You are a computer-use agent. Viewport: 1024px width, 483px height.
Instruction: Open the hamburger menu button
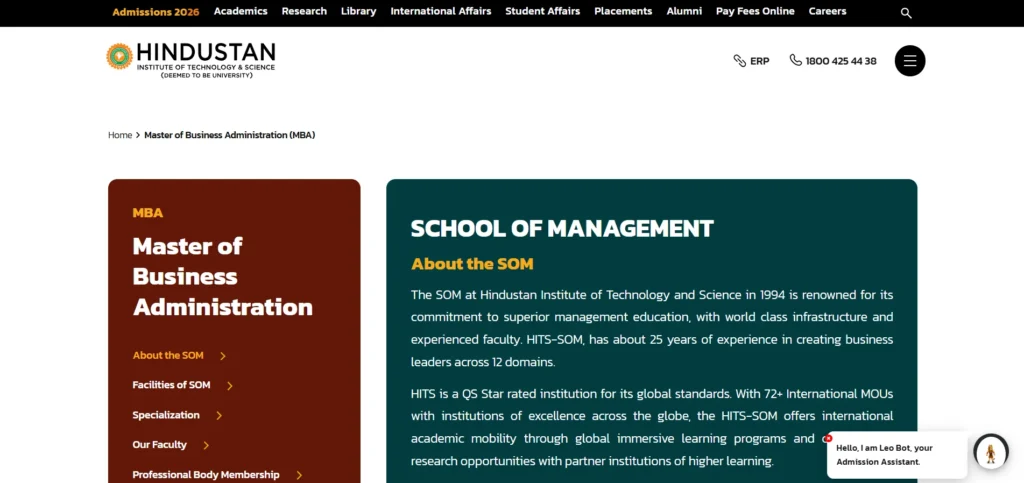(910, 61)
